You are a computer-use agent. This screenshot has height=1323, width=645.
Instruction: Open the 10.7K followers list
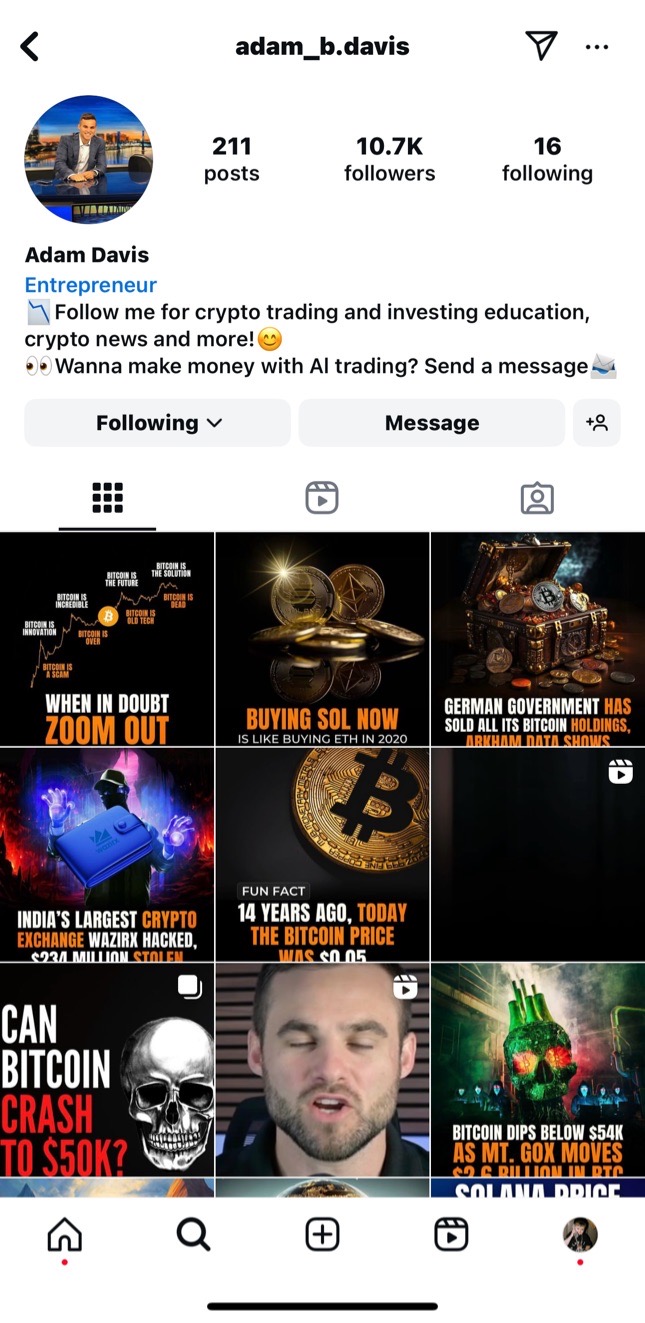click(x=390, y=160)
